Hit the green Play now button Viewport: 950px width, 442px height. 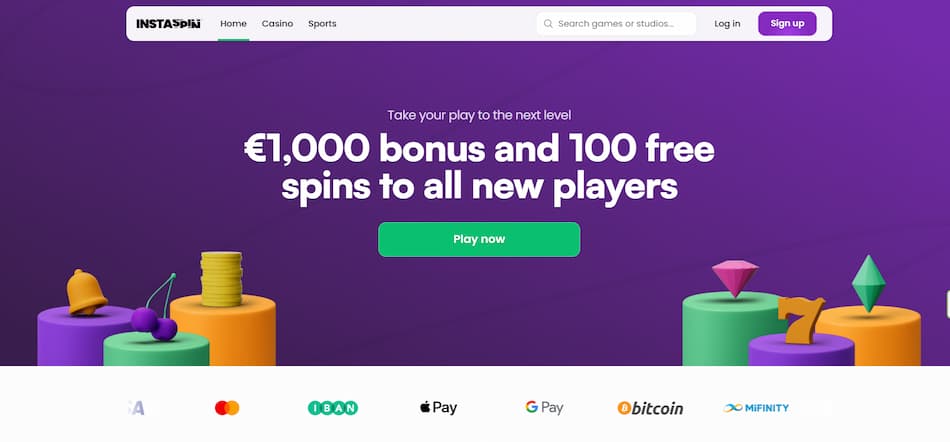tap(479, 240)
